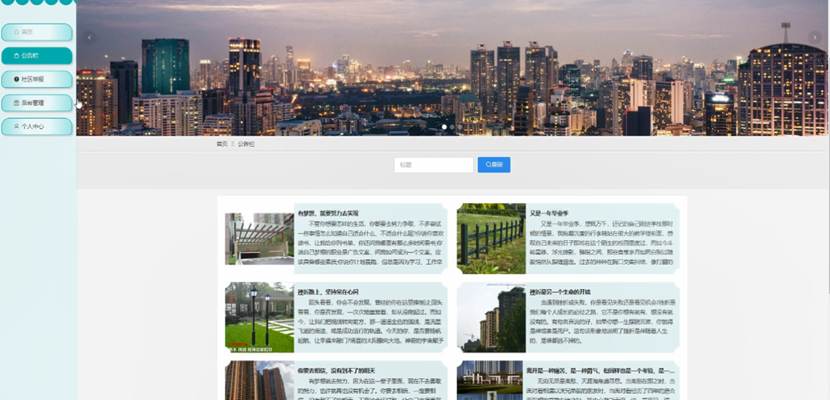The width and height of the screenshot is (830, 400).
Task: Open the article 挫折是另一个生命的开端
Action: tap(560, 292)
